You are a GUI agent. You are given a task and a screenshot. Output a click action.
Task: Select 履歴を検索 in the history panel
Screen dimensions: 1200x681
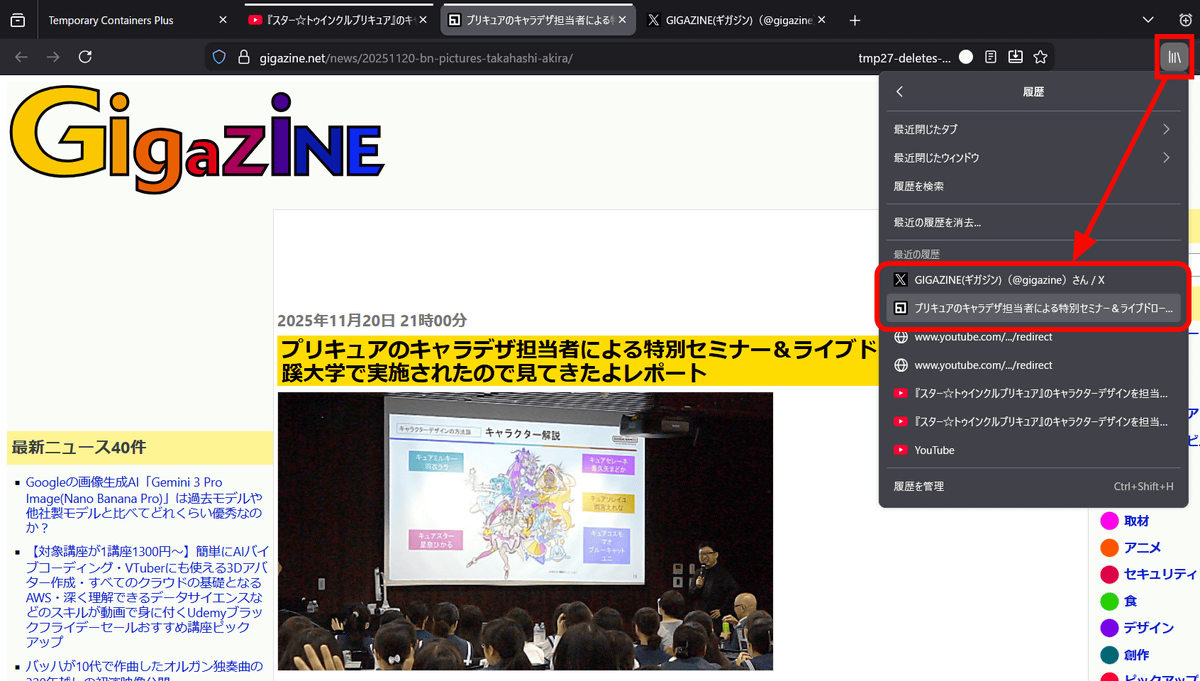coord(919,186)
